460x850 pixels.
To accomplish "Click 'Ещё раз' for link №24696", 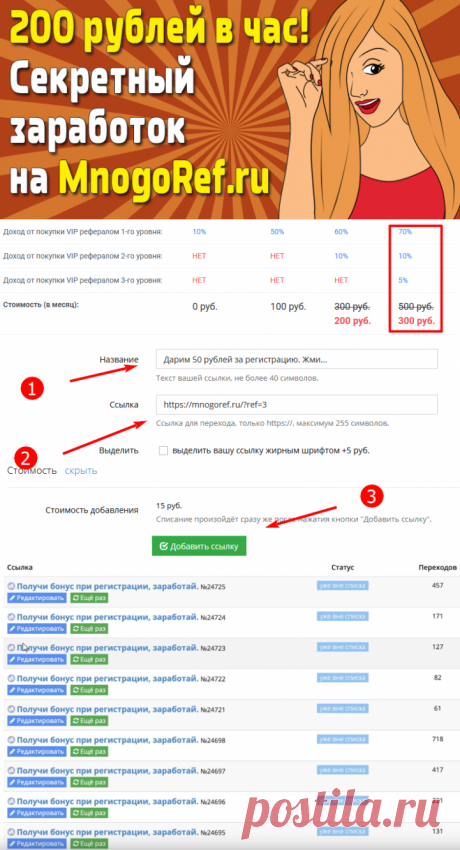I will (89, 813).
